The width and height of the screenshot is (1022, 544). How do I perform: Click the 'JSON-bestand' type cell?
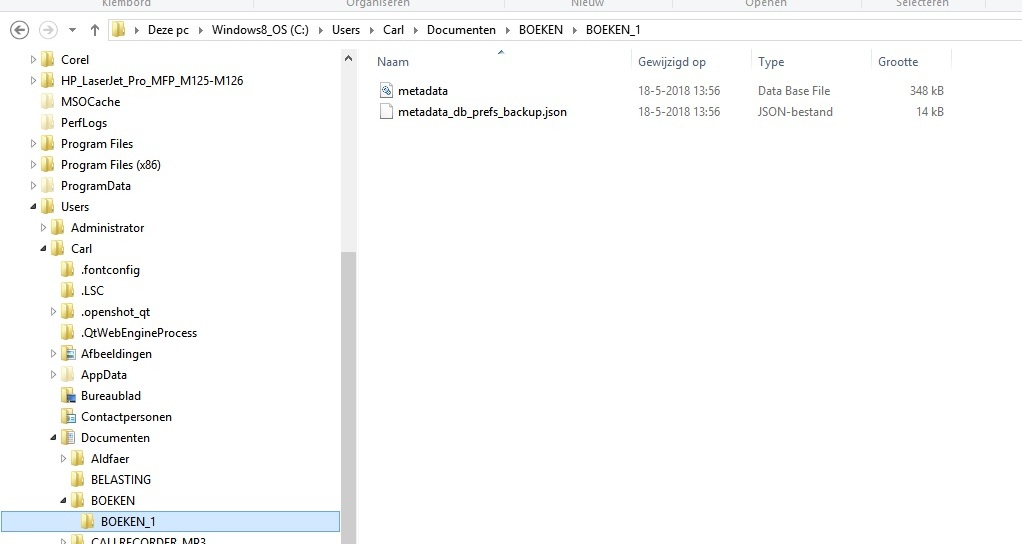tap(795, 112)
